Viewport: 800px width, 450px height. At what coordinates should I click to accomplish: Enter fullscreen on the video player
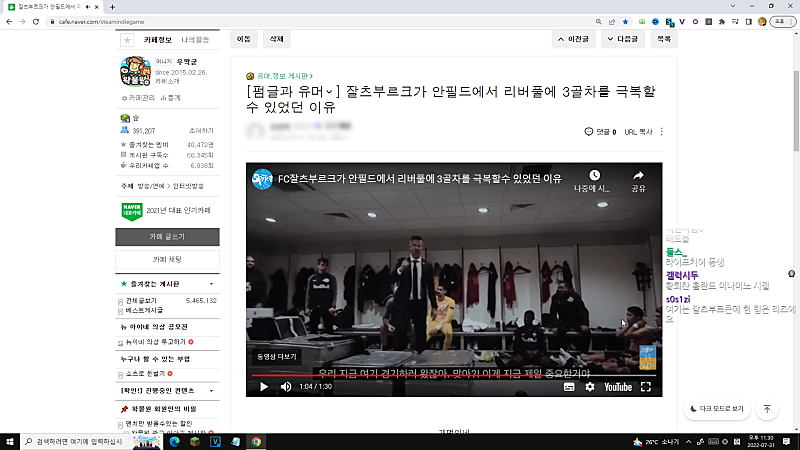click(x=646, y=387)
